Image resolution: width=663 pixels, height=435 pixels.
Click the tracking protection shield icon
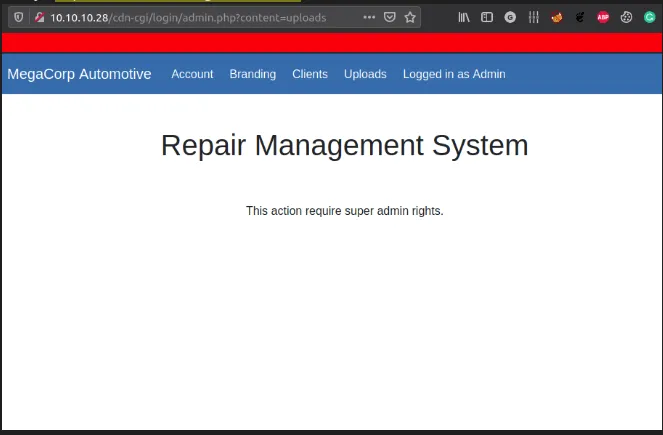click(18, 17)
